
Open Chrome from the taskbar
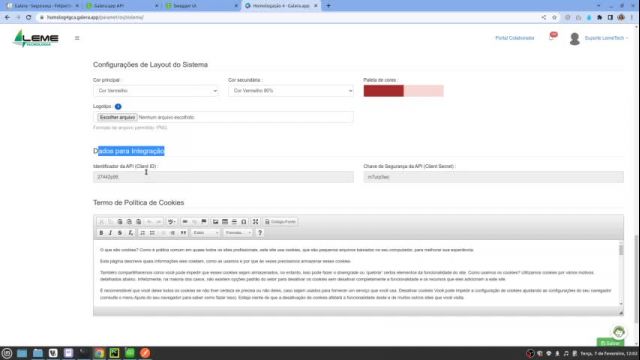[x=99, y=353]
